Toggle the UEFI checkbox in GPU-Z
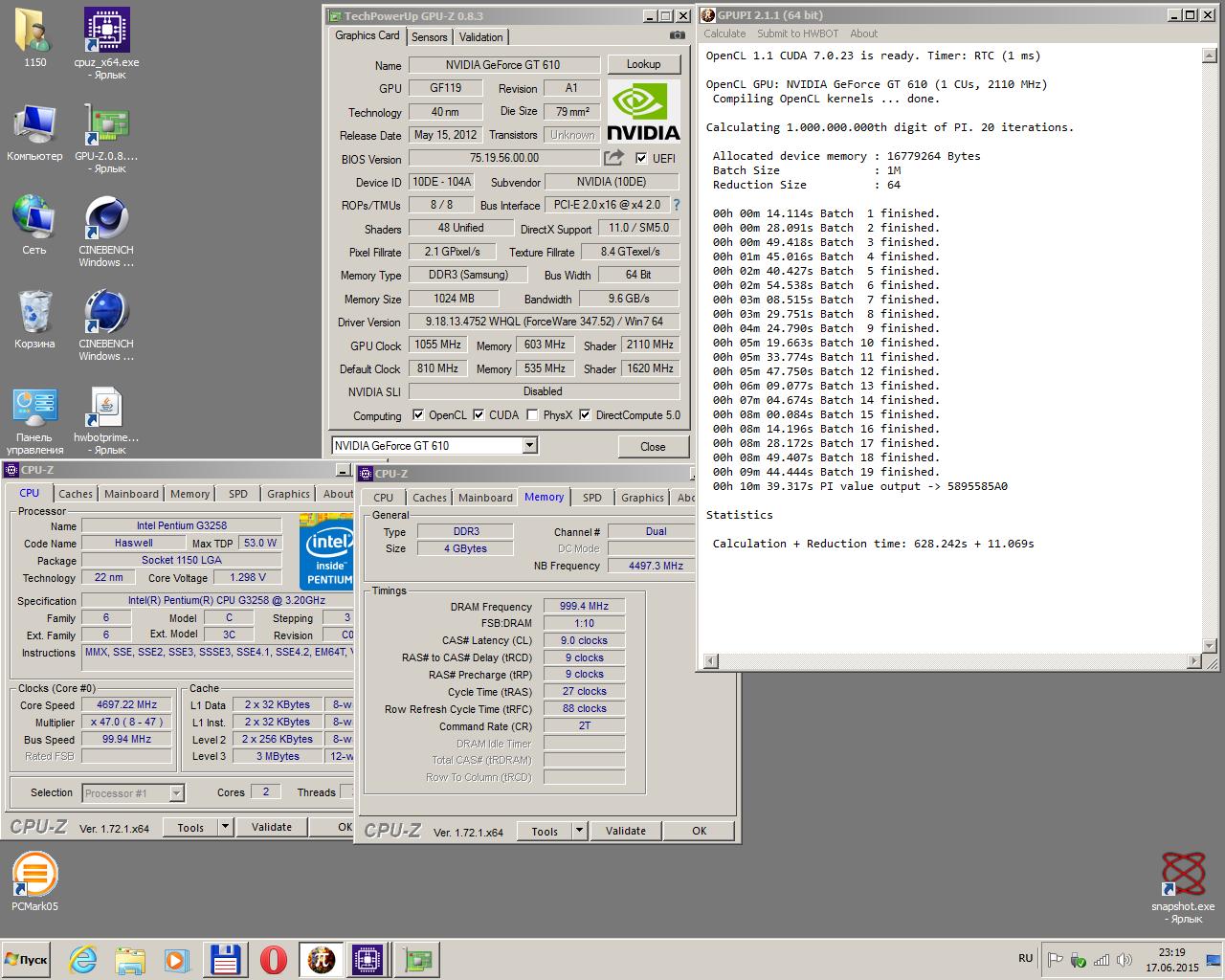 (641, 158)
